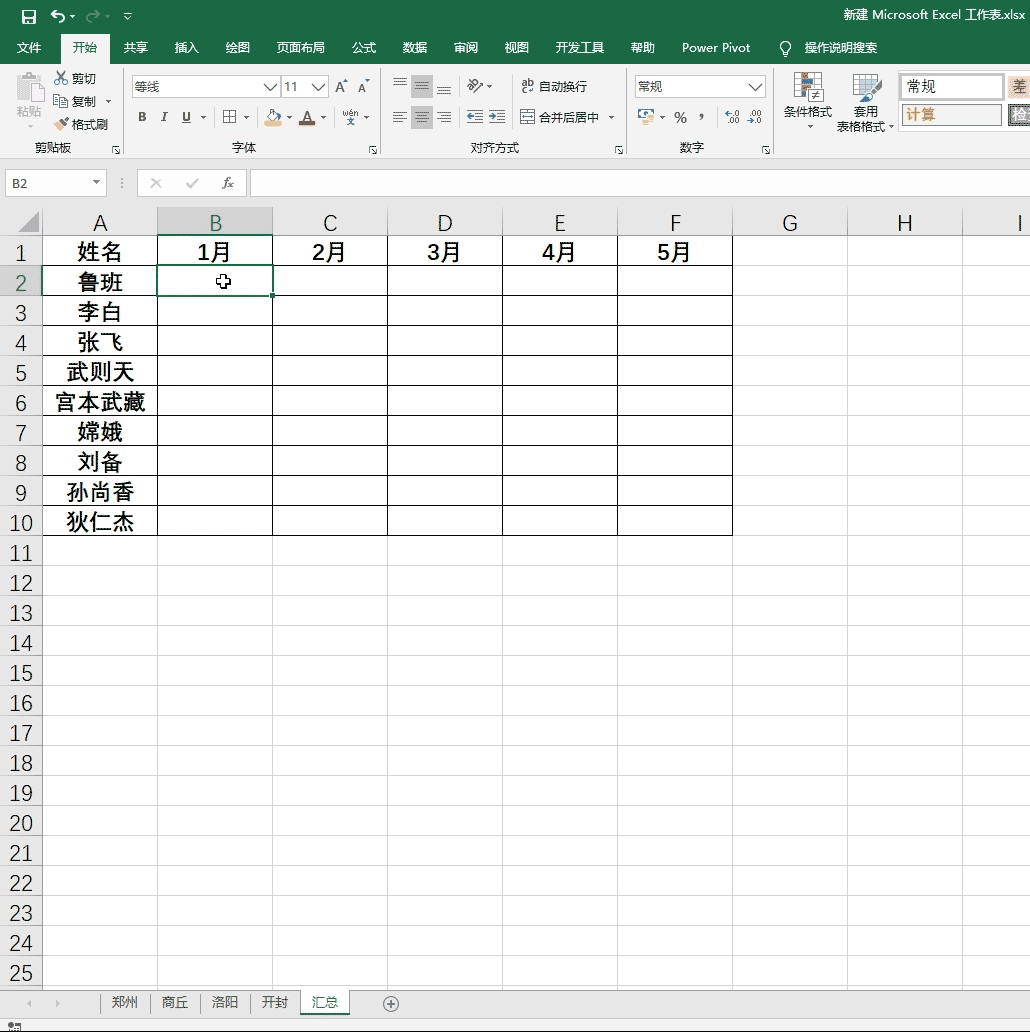1030x1032 pixels.
Task: Click the Fill Color paint bucket icon
Action: (273, 117)
